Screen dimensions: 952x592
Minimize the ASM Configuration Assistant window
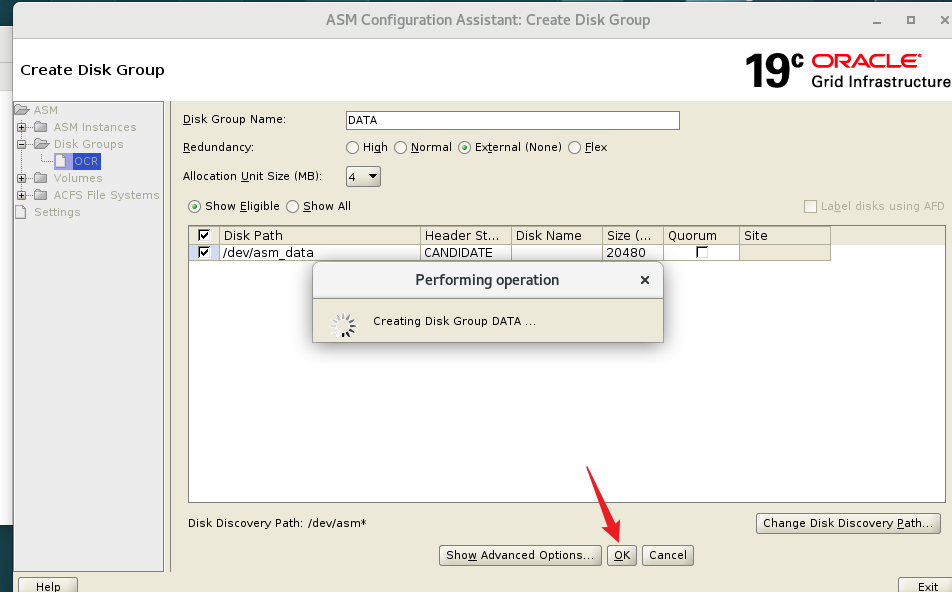877,21
